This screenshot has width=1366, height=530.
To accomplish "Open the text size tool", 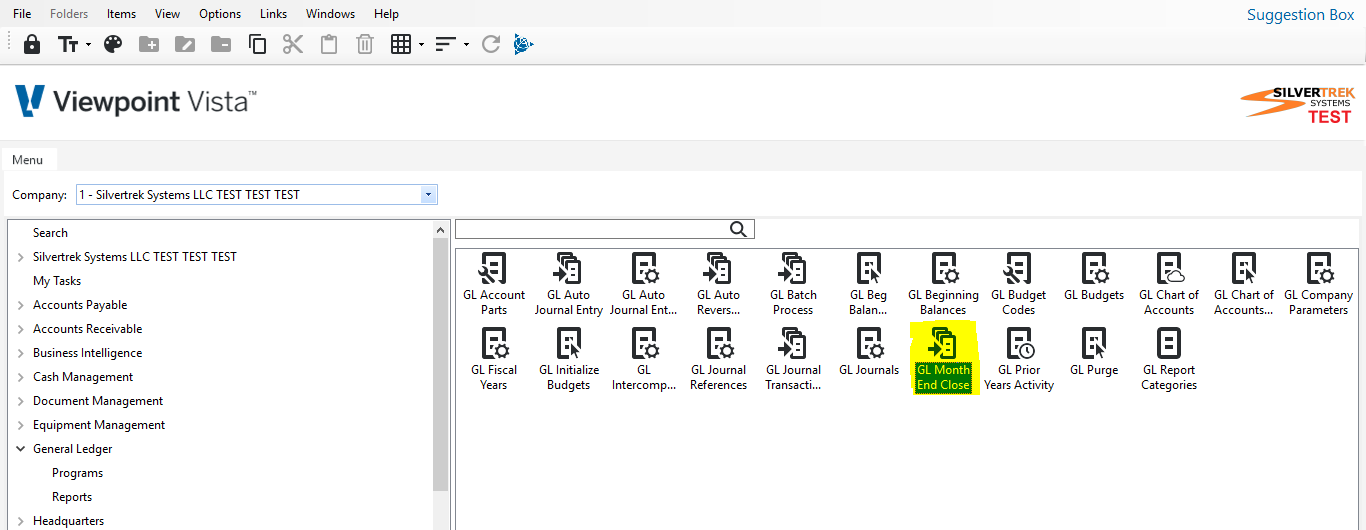I will 68,44.
